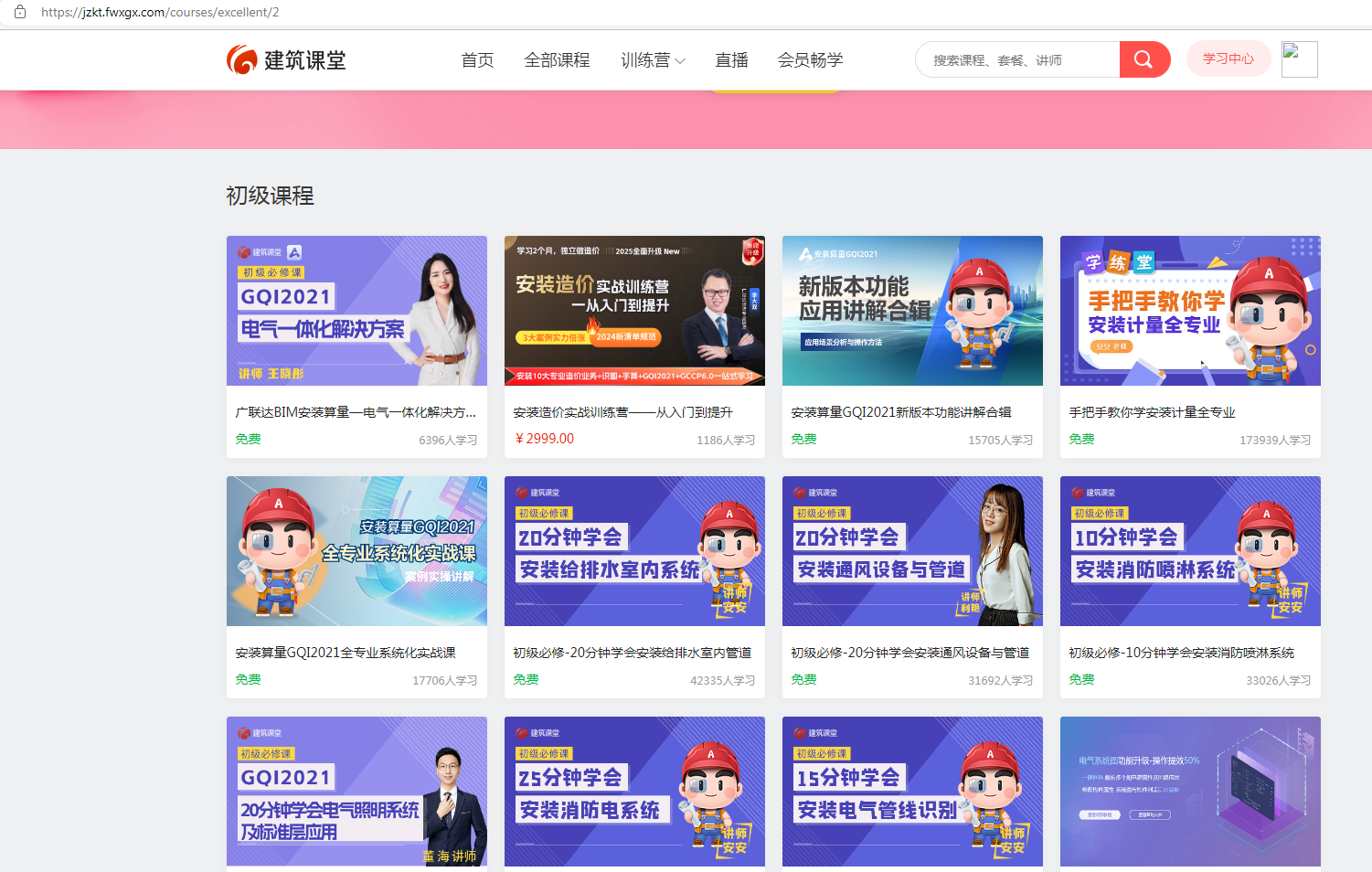Open the 15分钟学会安装电气管线识别 thumbnail
This screenshot has height=872, width=1372.
[x=912, y=792]
